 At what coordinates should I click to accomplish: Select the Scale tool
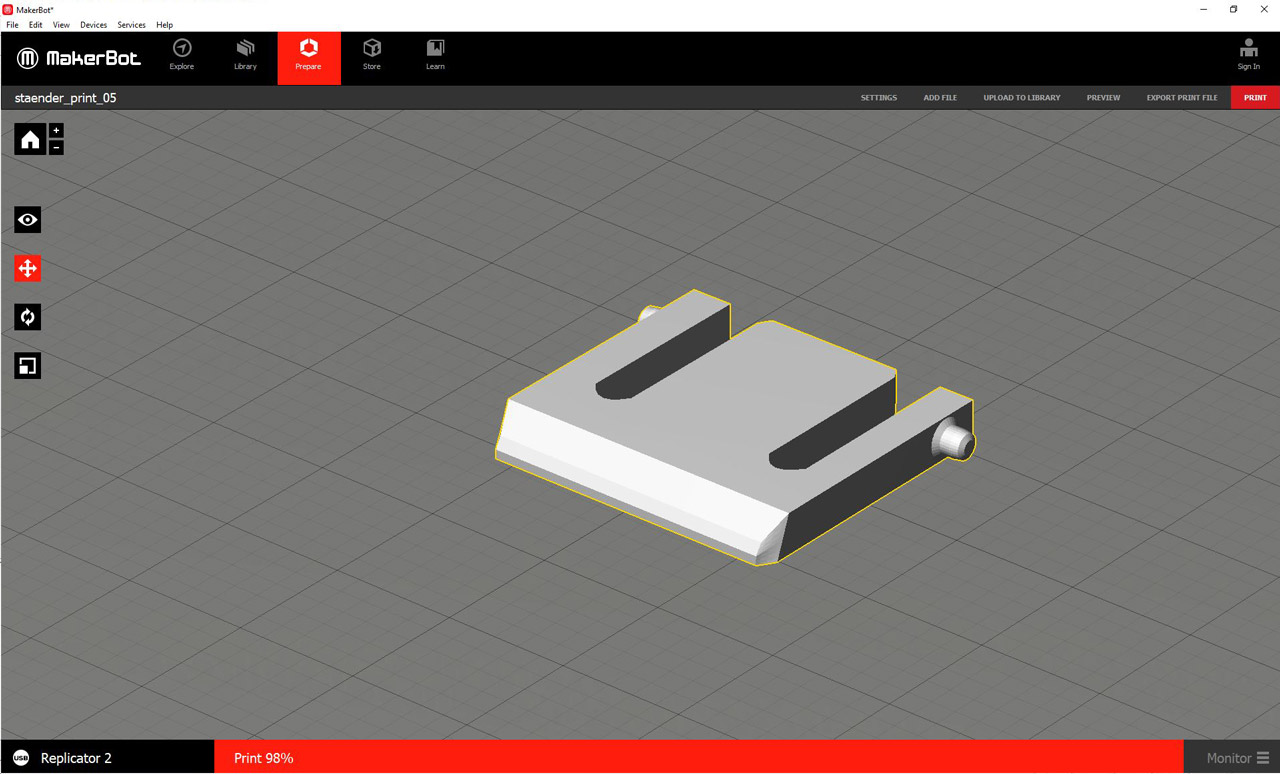point(28,366)
